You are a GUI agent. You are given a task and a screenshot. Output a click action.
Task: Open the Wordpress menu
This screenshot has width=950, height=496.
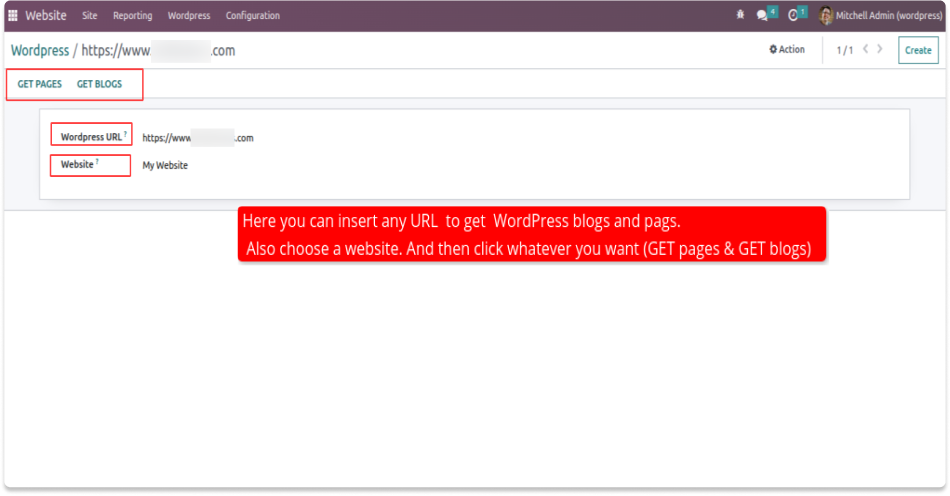click(189, 16)
